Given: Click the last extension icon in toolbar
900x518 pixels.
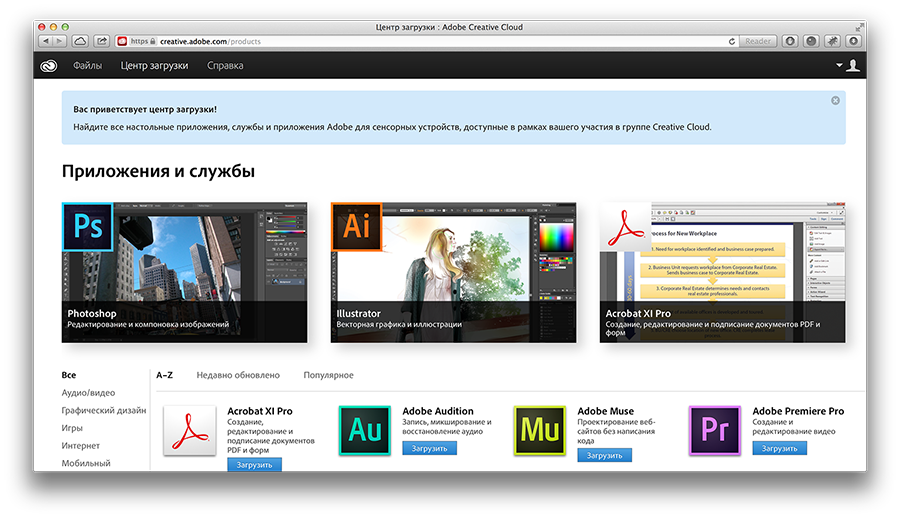Looking at the screenshot, I should click(854, 41).
